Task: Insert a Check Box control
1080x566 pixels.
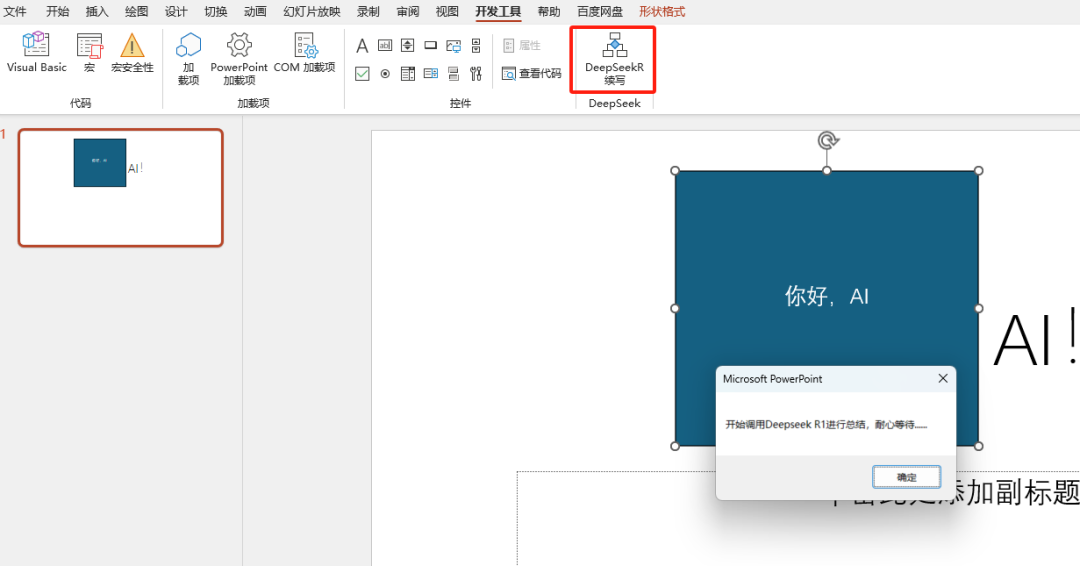Action: [362, 74]
